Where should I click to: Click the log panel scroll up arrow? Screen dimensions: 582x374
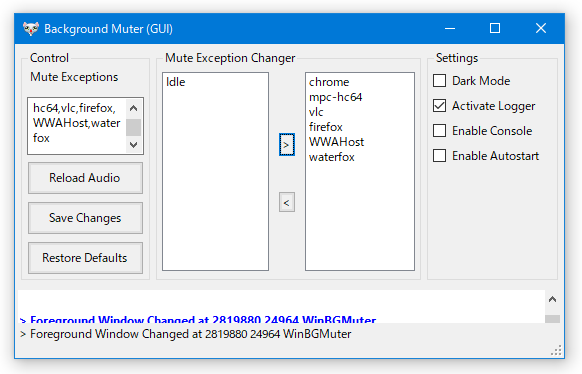coord(553,299)
